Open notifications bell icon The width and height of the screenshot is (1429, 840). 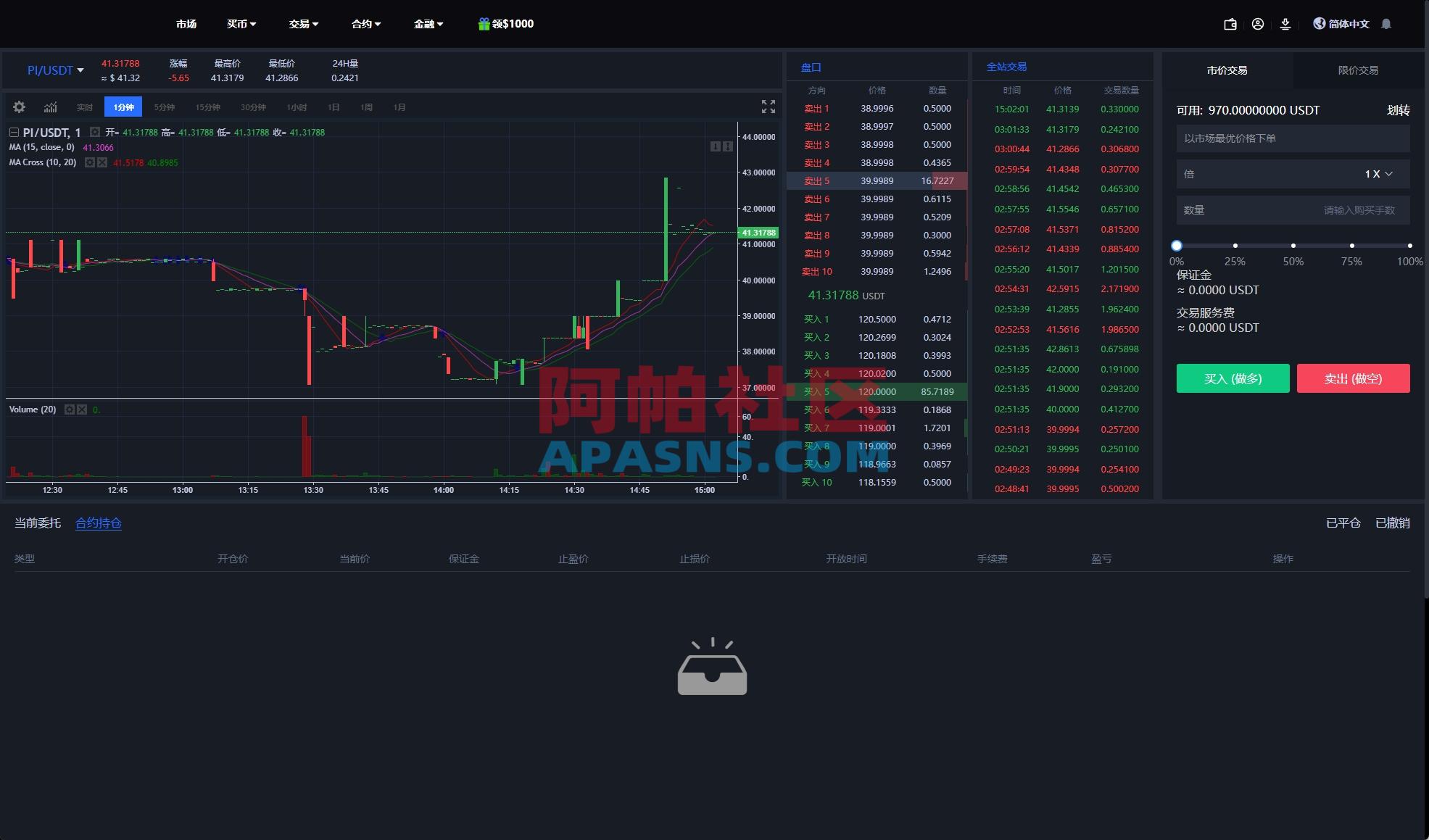1386,24
